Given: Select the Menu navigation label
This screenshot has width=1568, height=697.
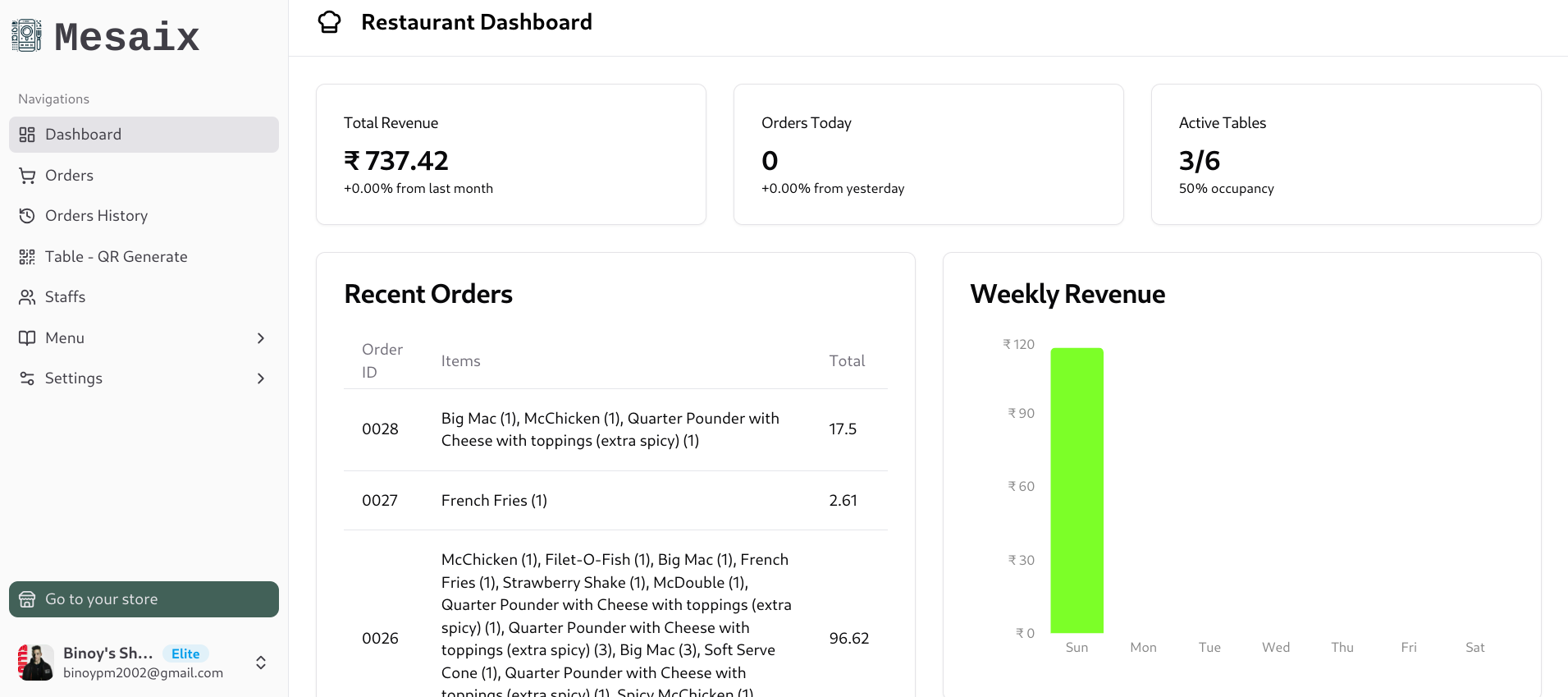Looking at the screenshot, I should (65, 338).
